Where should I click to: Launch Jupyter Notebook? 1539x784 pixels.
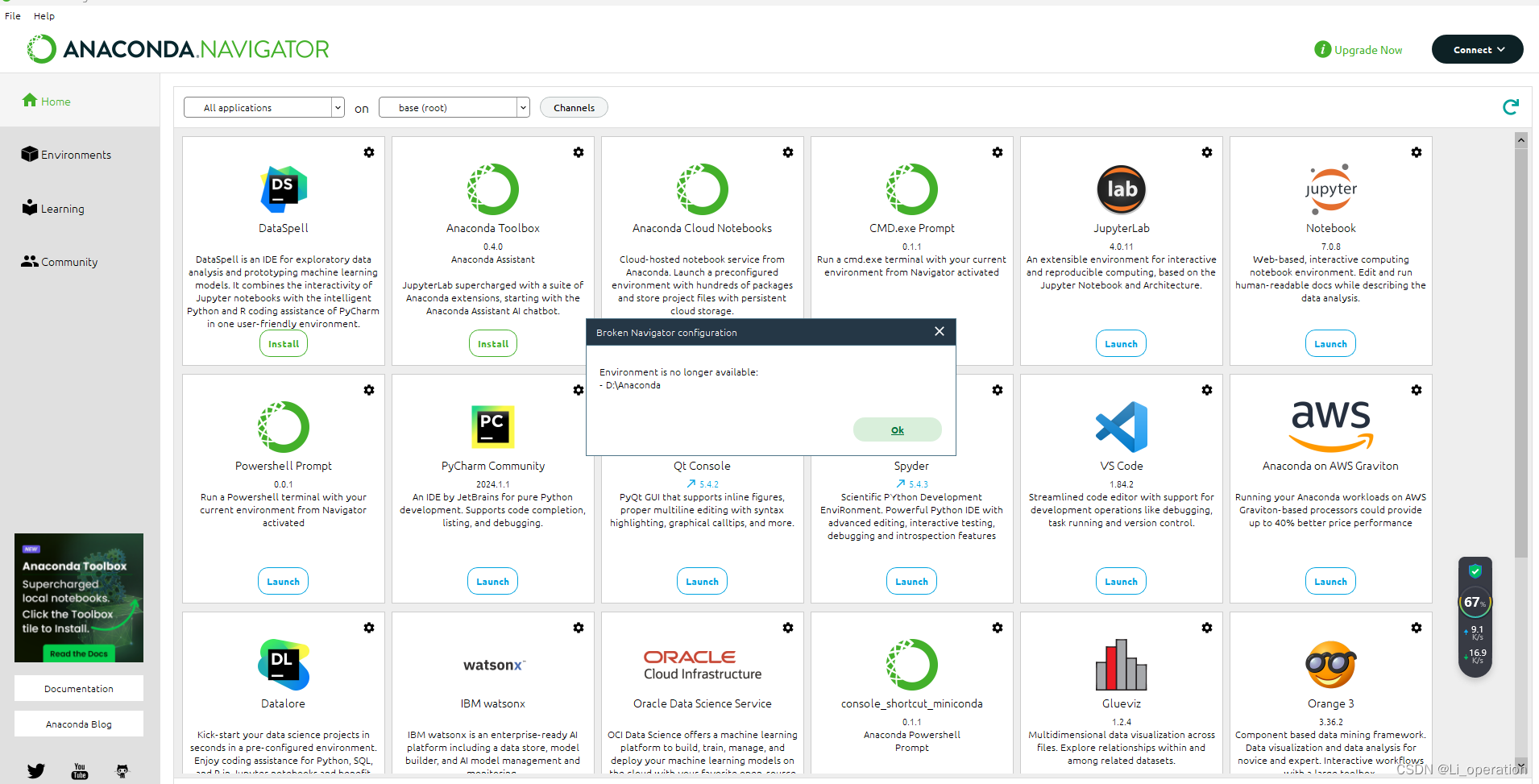(1331, 344)
